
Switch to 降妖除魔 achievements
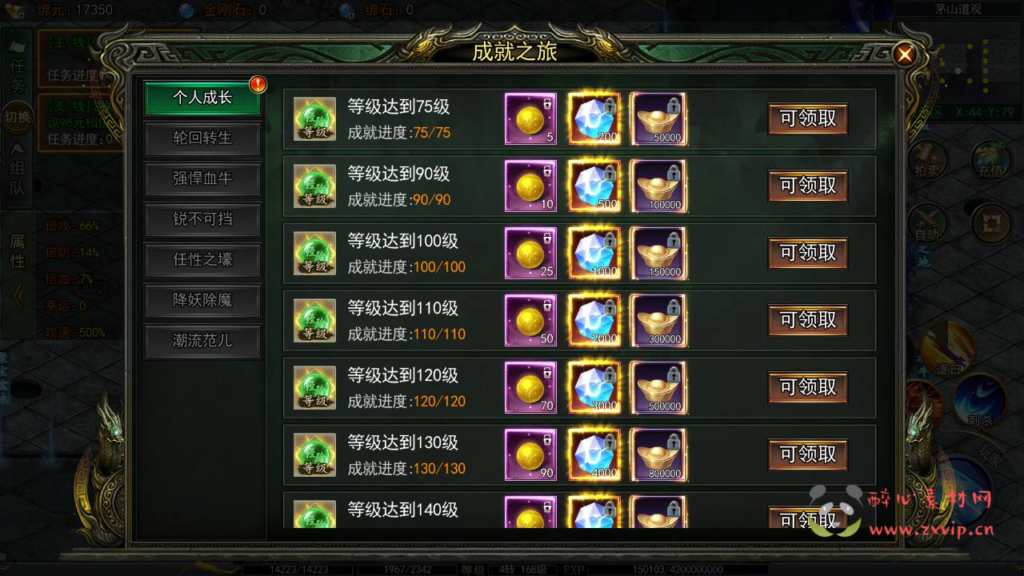click(202, 300)
